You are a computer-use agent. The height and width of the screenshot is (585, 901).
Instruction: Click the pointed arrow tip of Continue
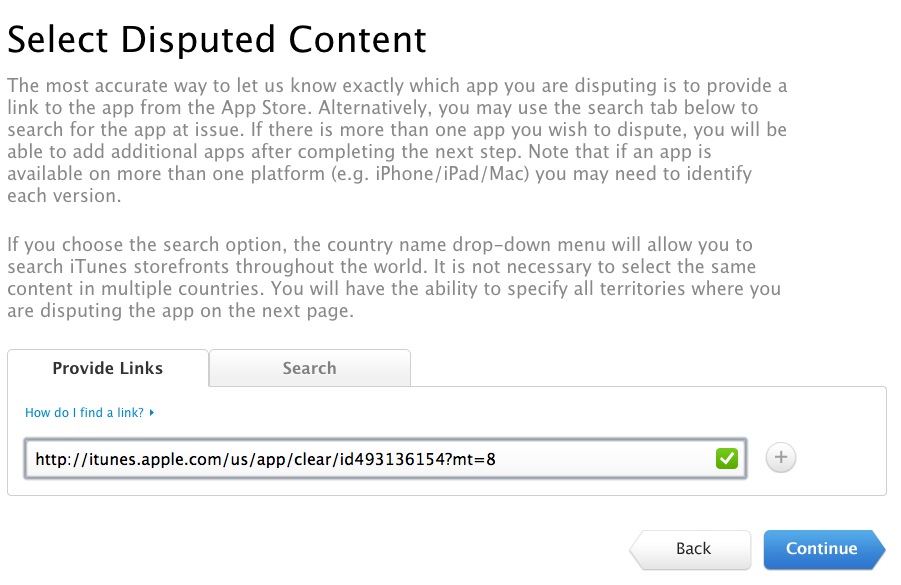point(879,549)
